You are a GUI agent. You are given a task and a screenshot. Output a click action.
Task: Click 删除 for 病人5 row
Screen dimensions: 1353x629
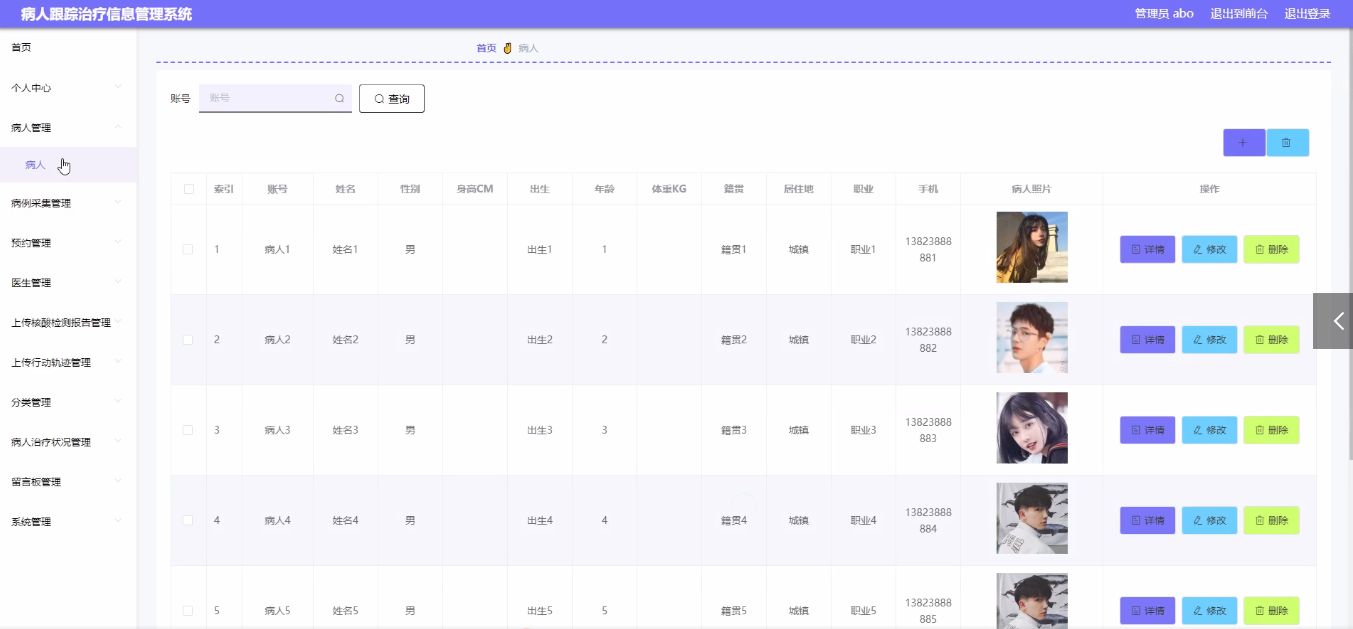tap(1271, 610)
